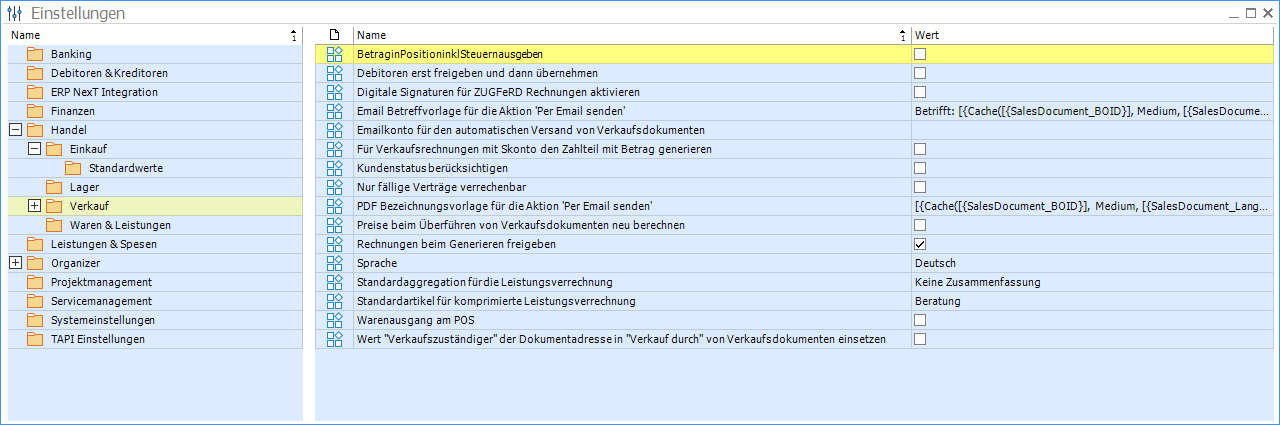Click setting icon of Nur fällige Verträge row
The image size is (1280, 425).
[x=335, y=187]
